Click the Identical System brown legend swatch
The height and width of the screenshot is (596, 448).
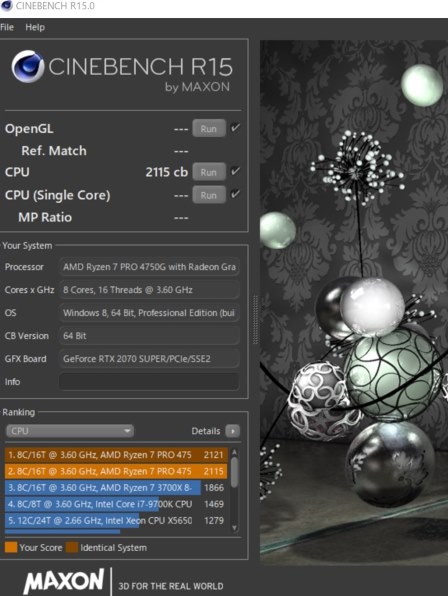[x=72, y=547]
